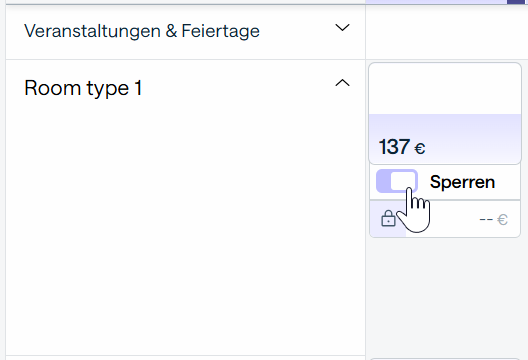Expand the Veranstaltungen & Feiertage chevron
The width and height of the screenshot is (528, 360).
[x=342, y=28]
